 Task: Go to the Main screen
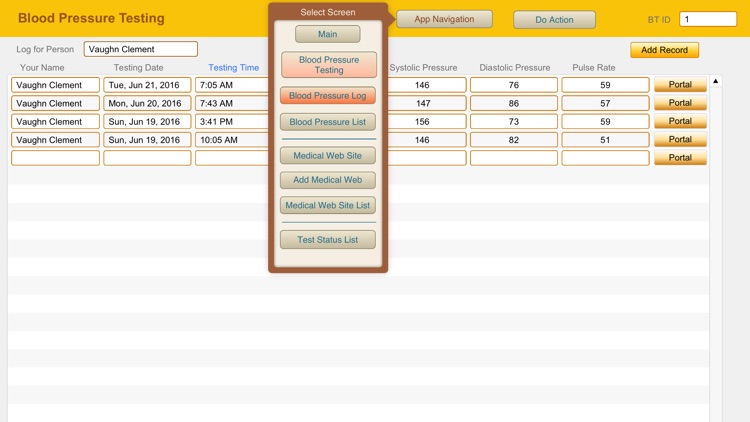point(328,34)
